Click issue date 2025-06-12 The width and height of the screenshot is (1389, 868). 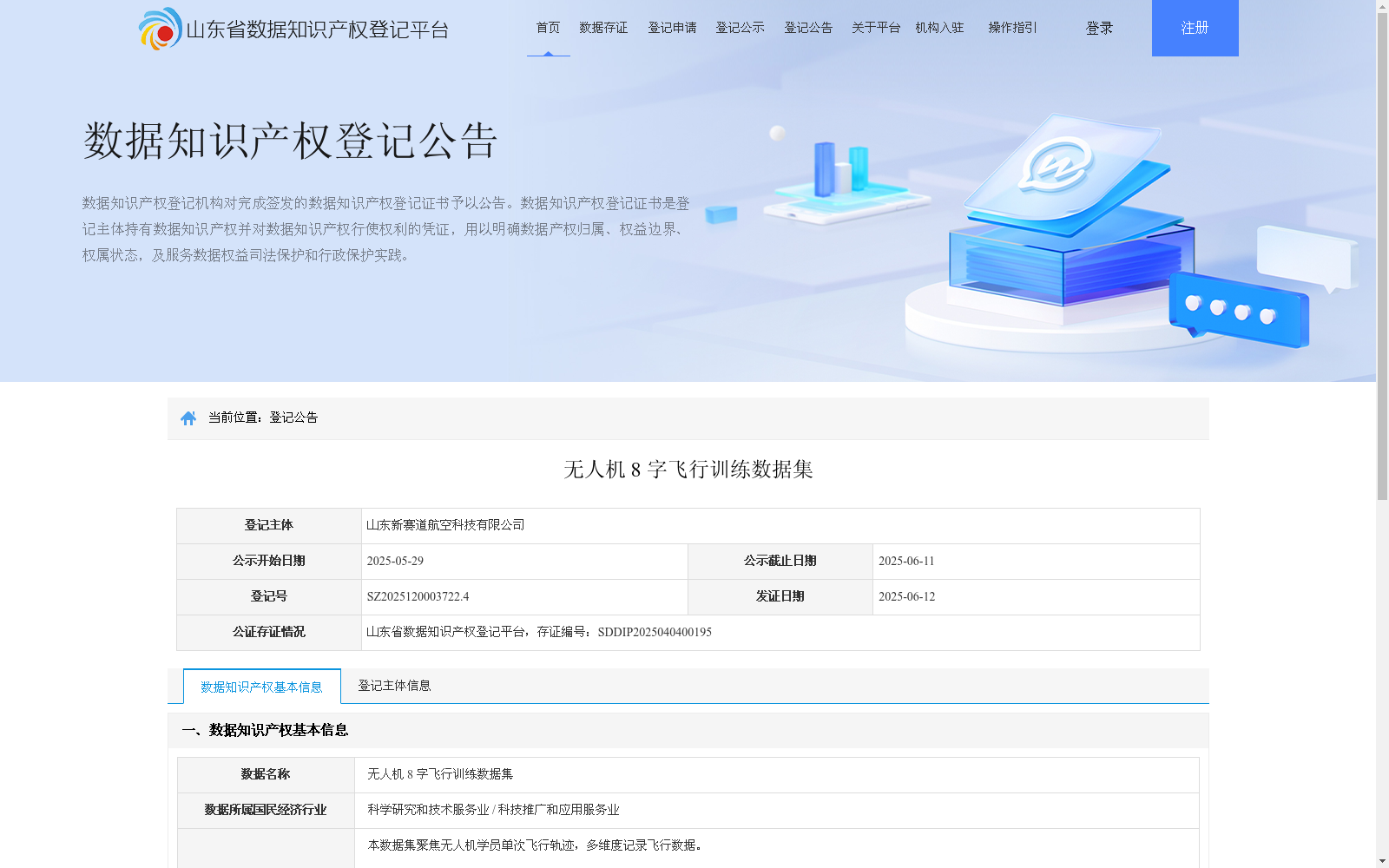click(x=906, y=597)
